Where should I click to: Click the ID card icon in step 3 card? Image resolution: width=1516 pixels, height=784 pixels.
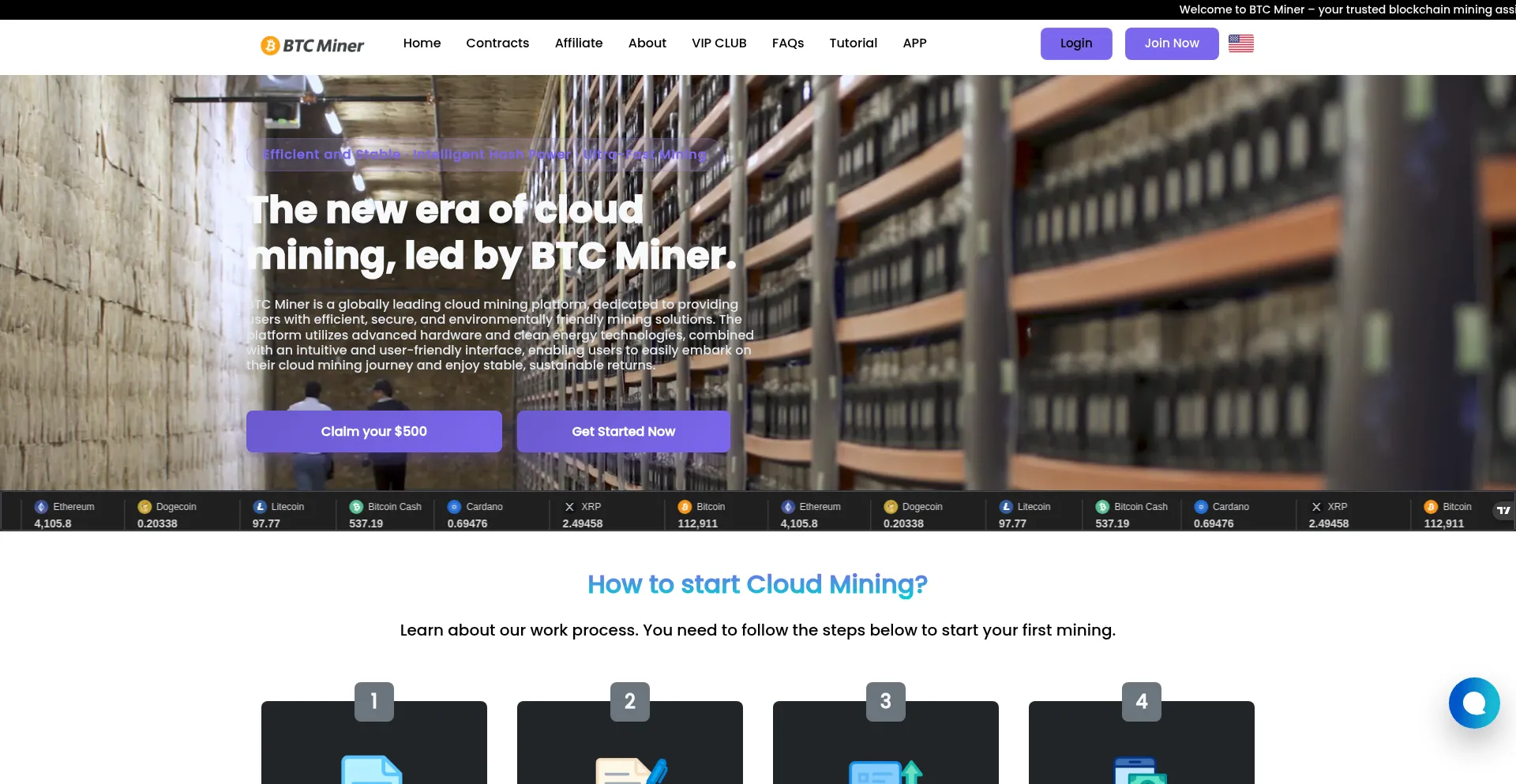(886, 771)
